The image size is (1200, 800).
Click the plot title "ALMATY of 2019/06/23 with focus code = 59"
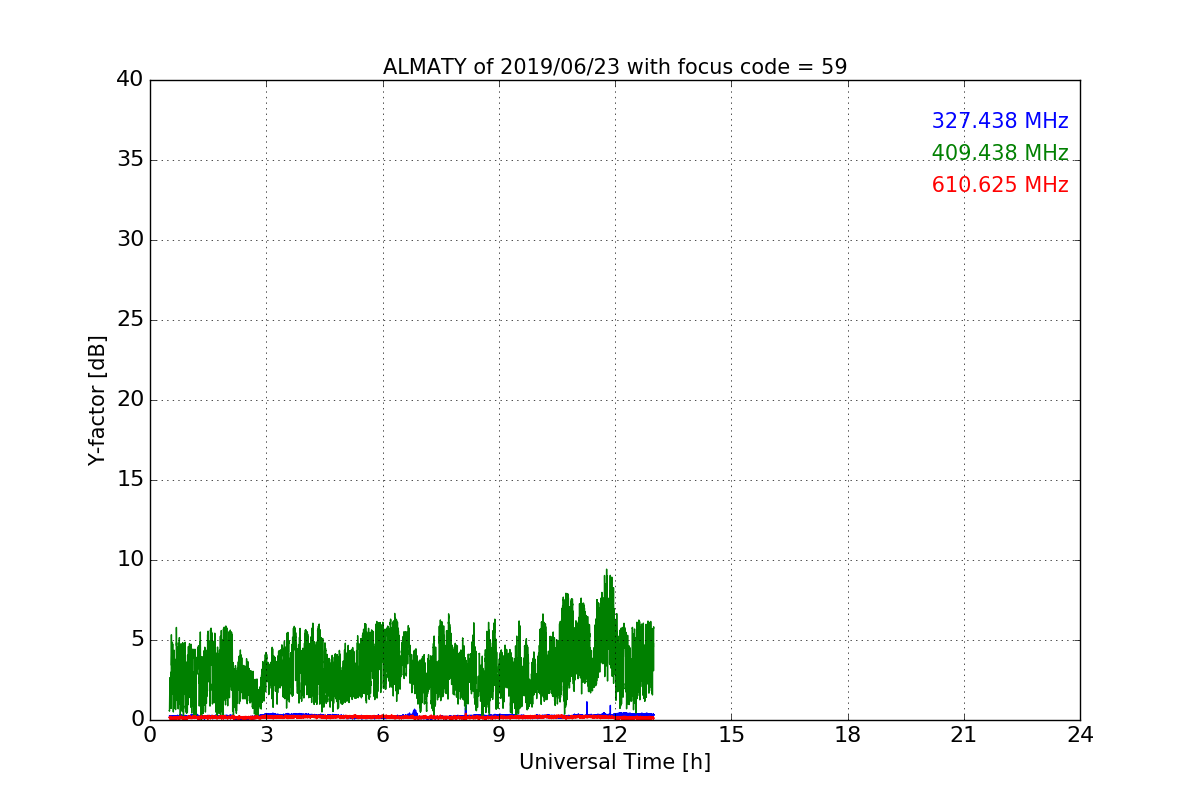[x=615, y=67]
